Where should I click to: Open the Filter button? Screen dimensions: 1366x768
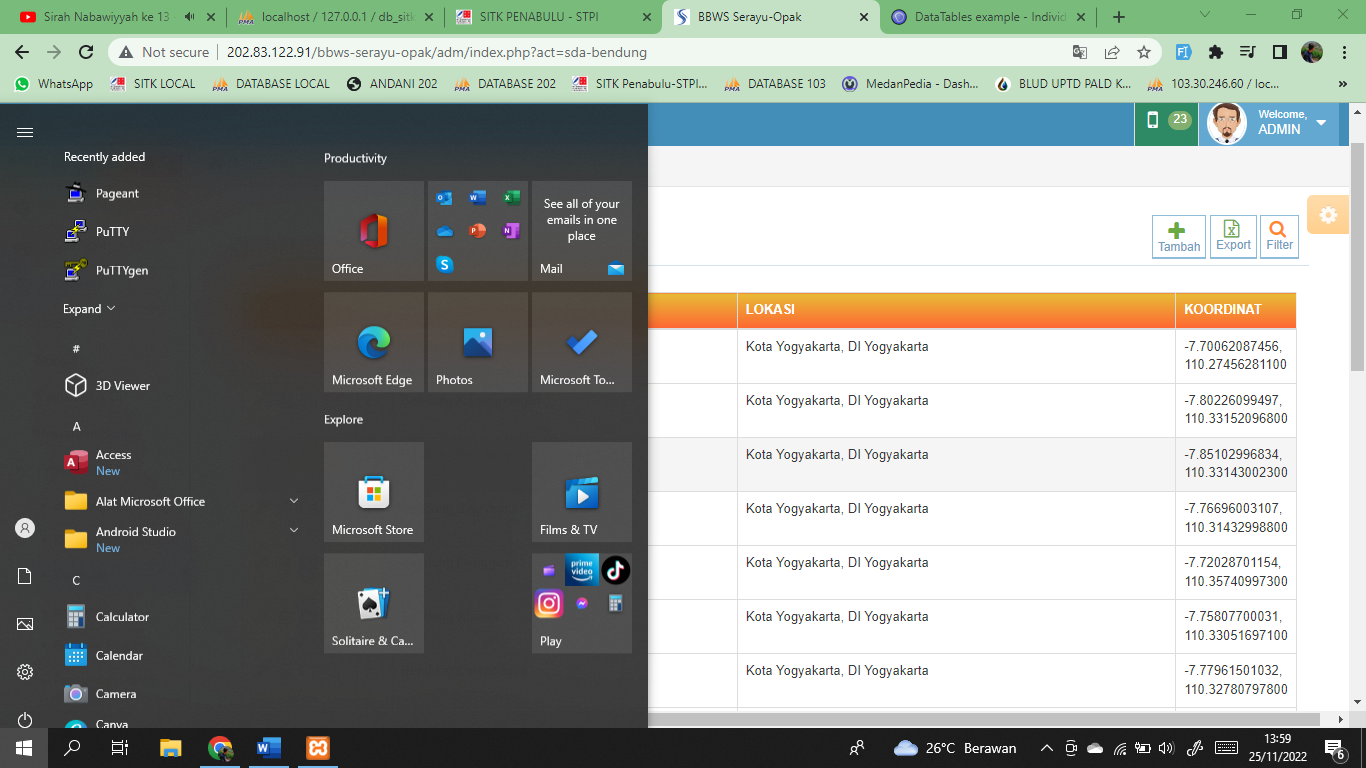(x=1279, y=237)
